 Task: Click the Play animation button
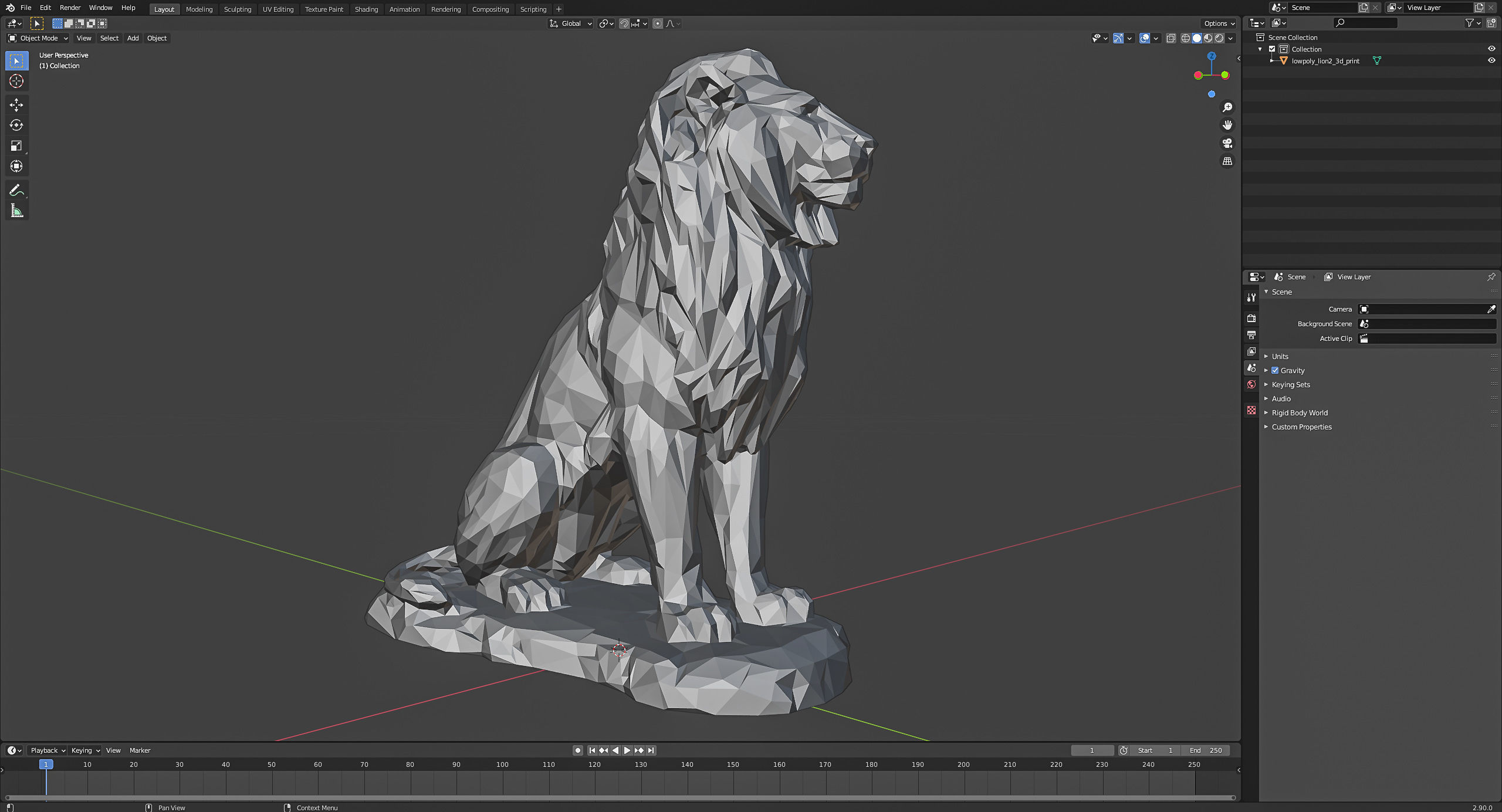627,750
